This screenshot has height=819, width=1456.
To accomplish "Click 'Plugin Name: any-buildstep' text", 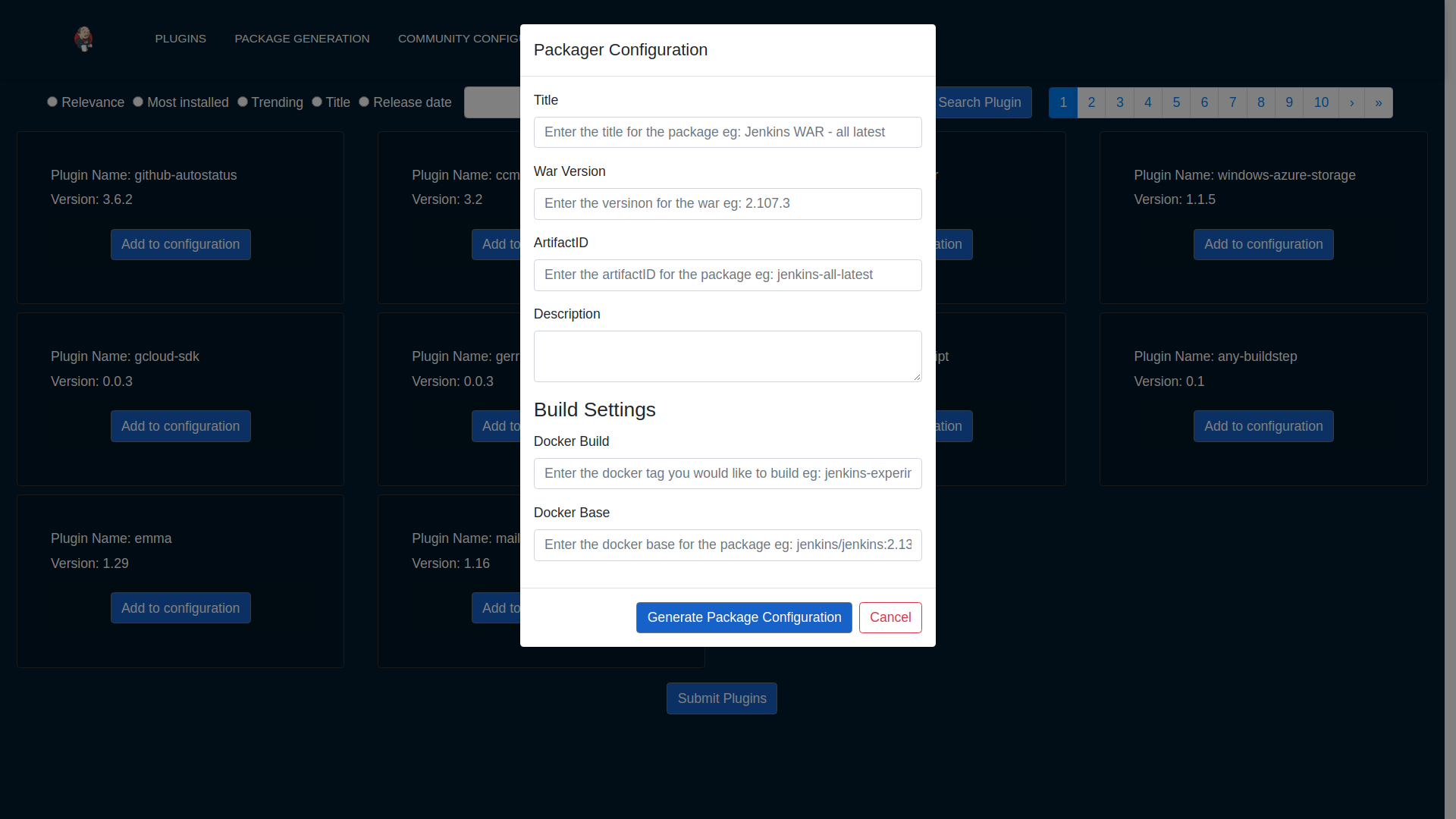I will 1216,356.
